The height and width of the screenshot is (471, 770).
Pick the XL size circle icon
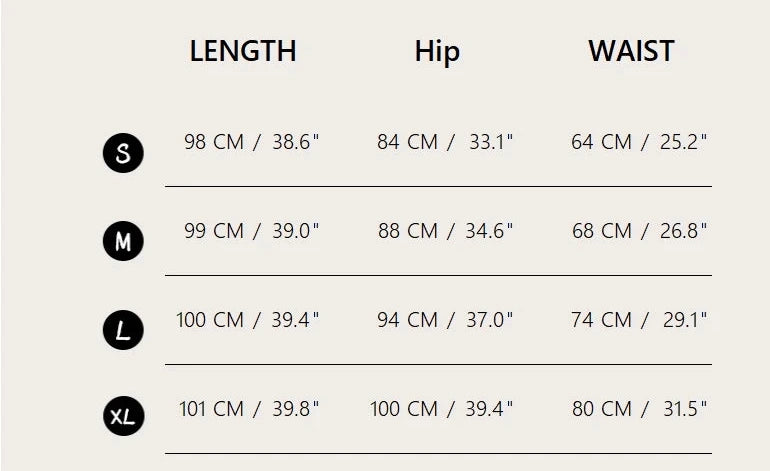click(123, 416)
